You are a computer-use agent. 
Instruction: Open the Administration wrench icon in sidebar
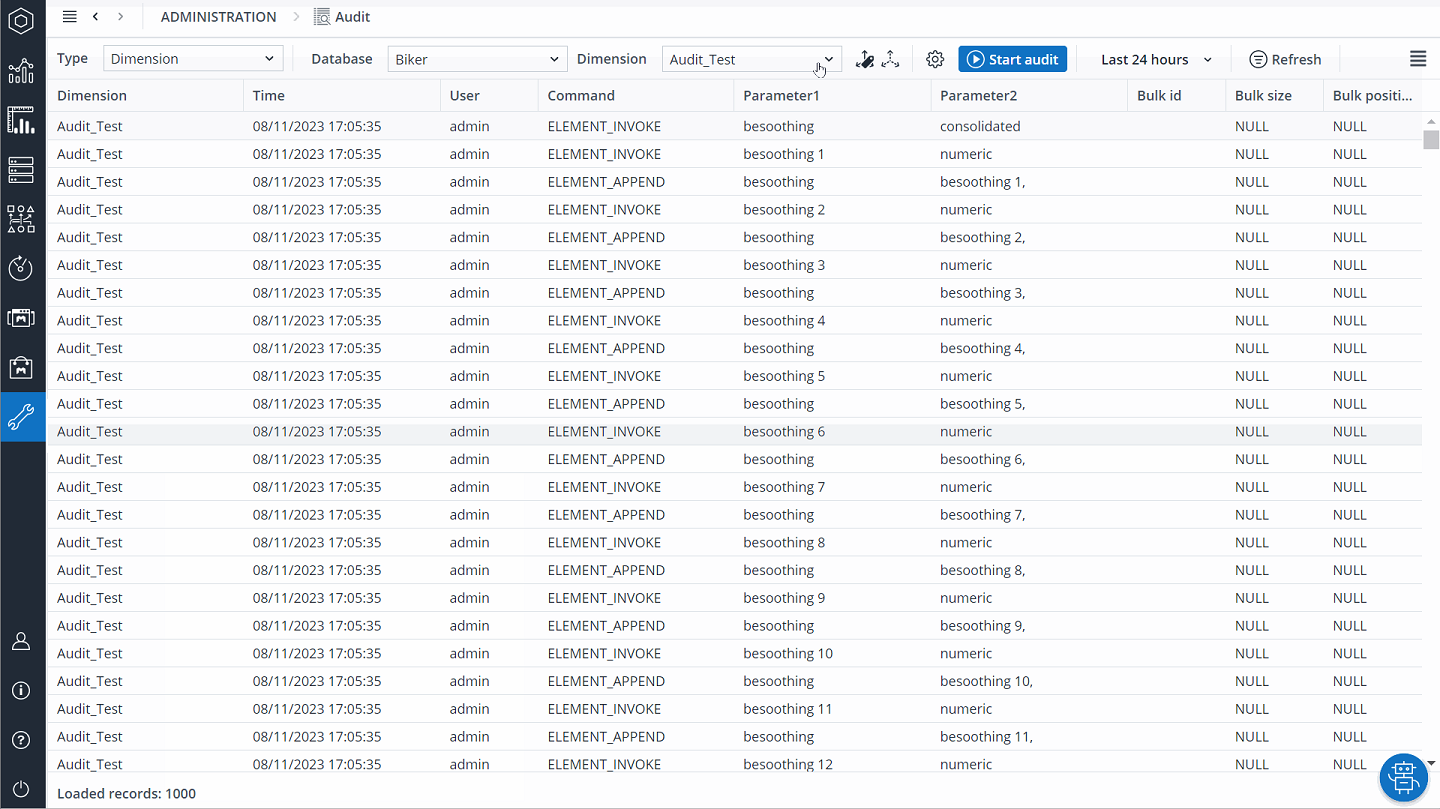tap(21, 417)
